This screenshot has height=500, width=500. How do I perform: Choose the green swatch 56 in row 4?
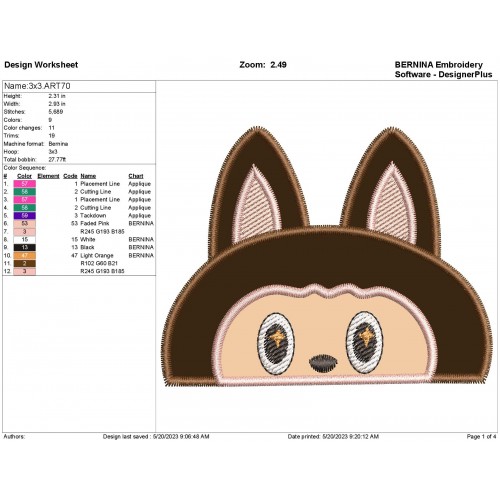click(24, 208)
